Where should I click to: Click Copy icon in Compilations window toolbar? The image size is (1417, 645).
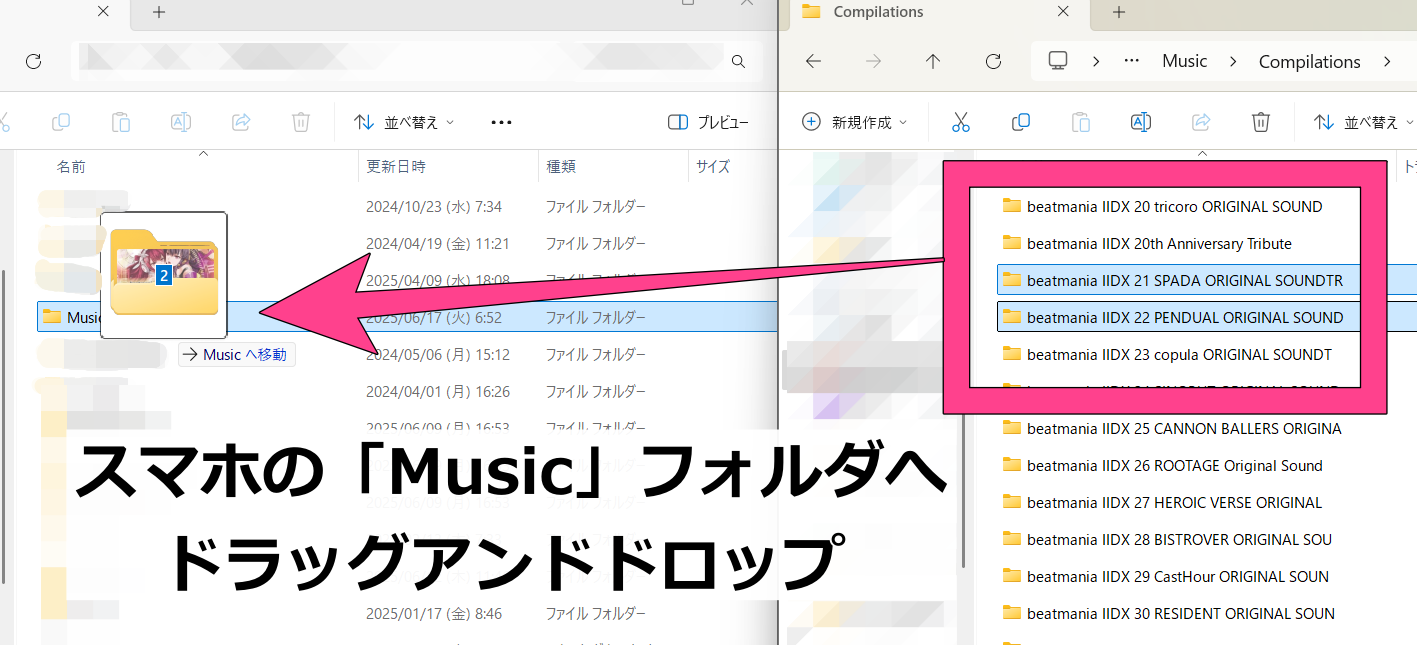[x=1021, y=122]
